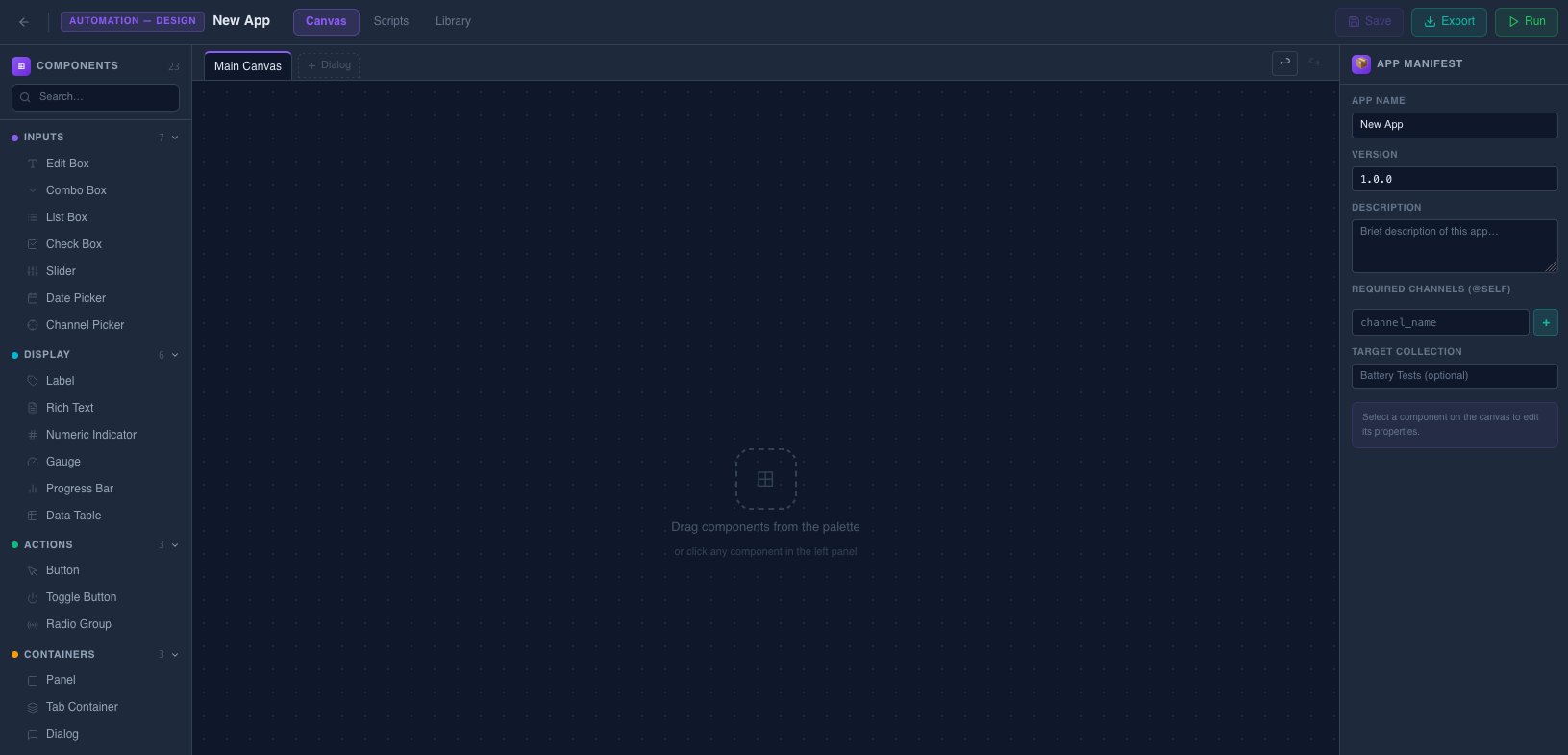
Task: Click the Combo Box component icon
Action: click(x=33, y=190)
